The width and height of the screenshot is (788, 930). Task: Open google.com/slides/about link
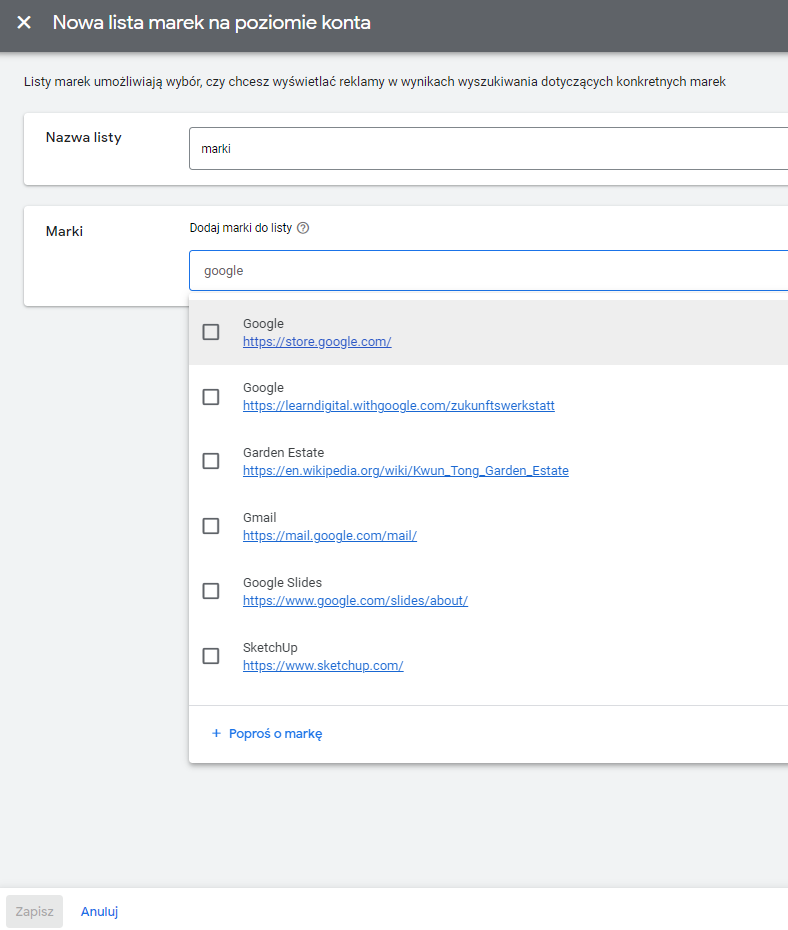pyautogui.click(x=355, y=600)
